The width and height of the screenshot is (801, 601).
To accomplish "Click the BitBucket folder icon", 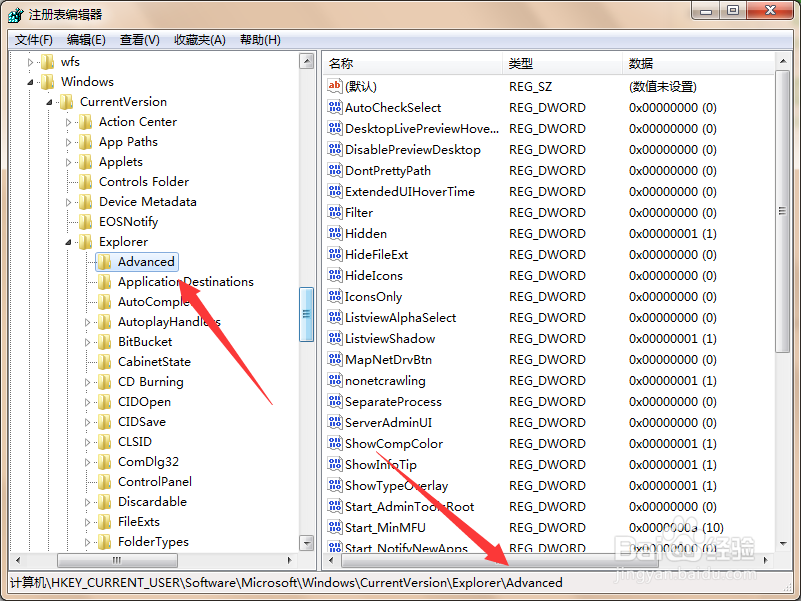I will click(x=105, y=341).
